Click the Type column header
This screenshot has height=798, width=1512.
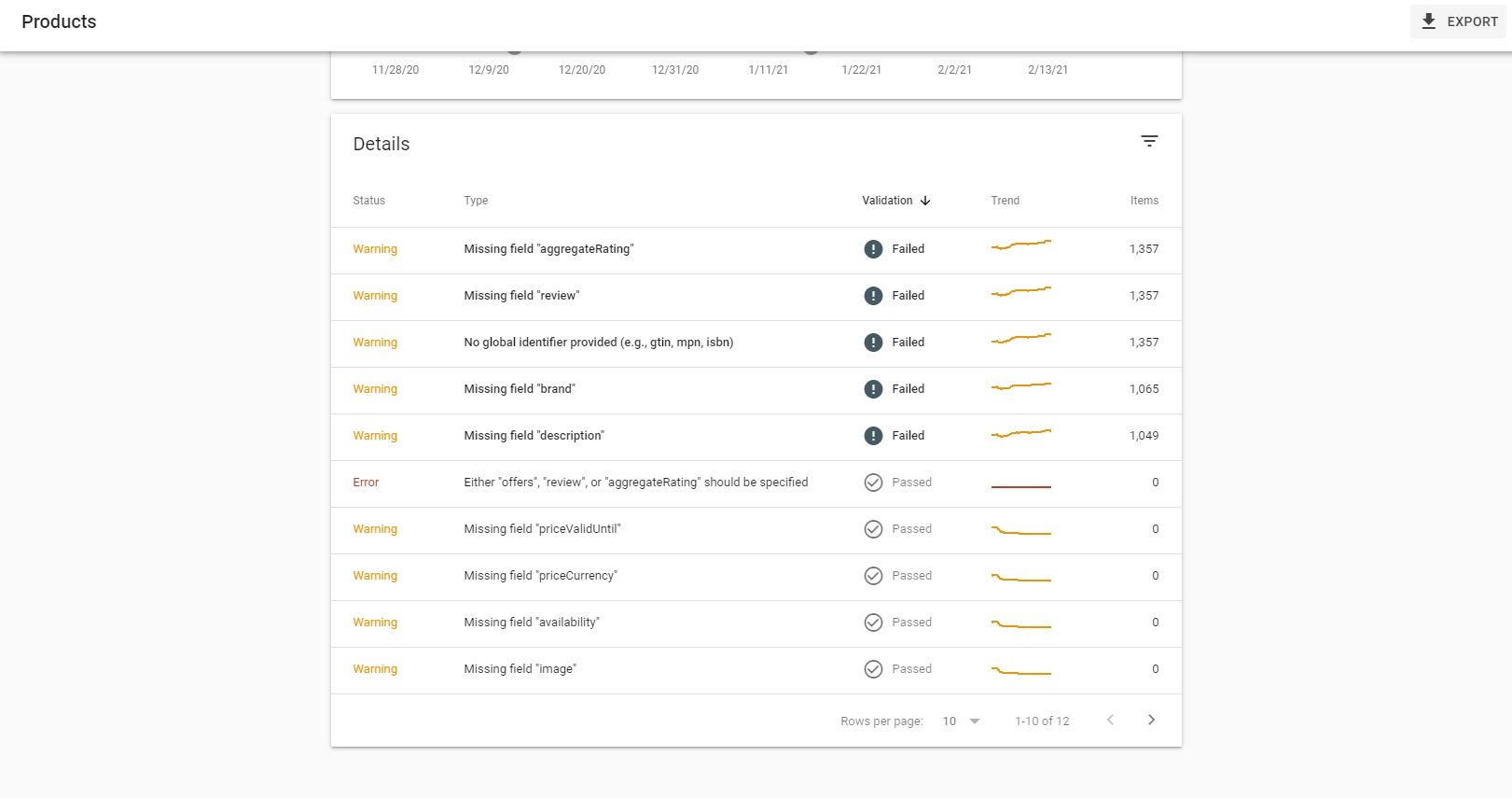click(476, 201)
